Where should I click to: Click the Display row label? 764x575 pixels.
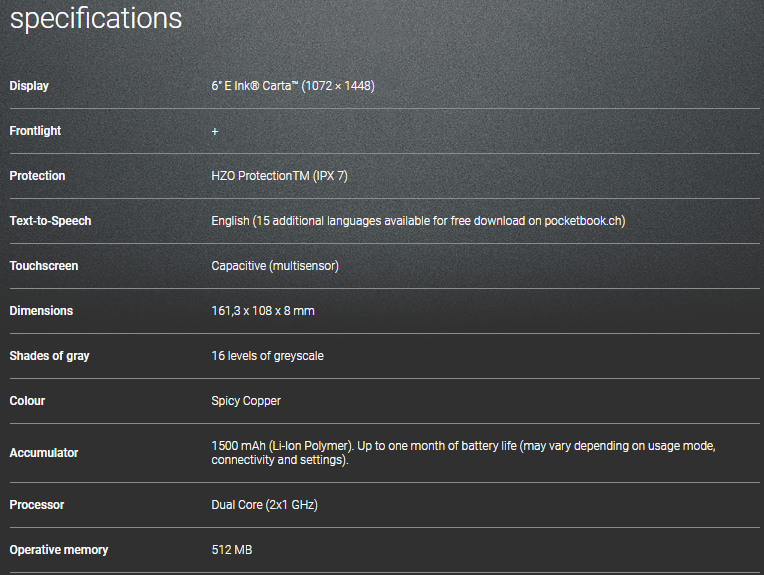(x=29, y=86)
